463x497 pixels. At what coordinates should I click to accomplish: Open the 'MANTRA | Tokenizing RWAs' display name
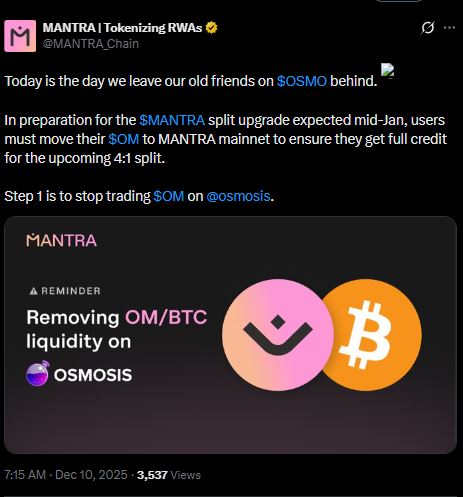click(122, 28)
